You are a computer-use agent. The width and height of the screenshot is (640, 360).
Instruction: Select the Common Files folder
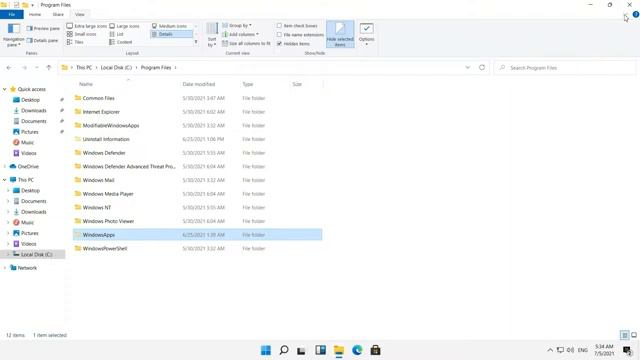tap(98, 98)
